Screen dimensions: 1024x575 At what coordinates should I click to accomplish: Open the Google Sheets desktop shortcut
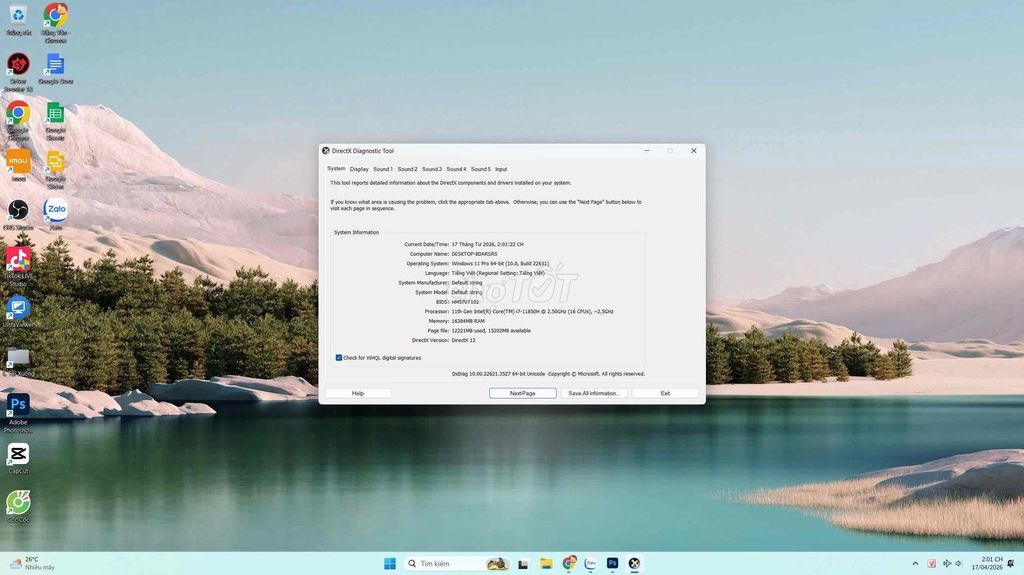click(56, 120)
